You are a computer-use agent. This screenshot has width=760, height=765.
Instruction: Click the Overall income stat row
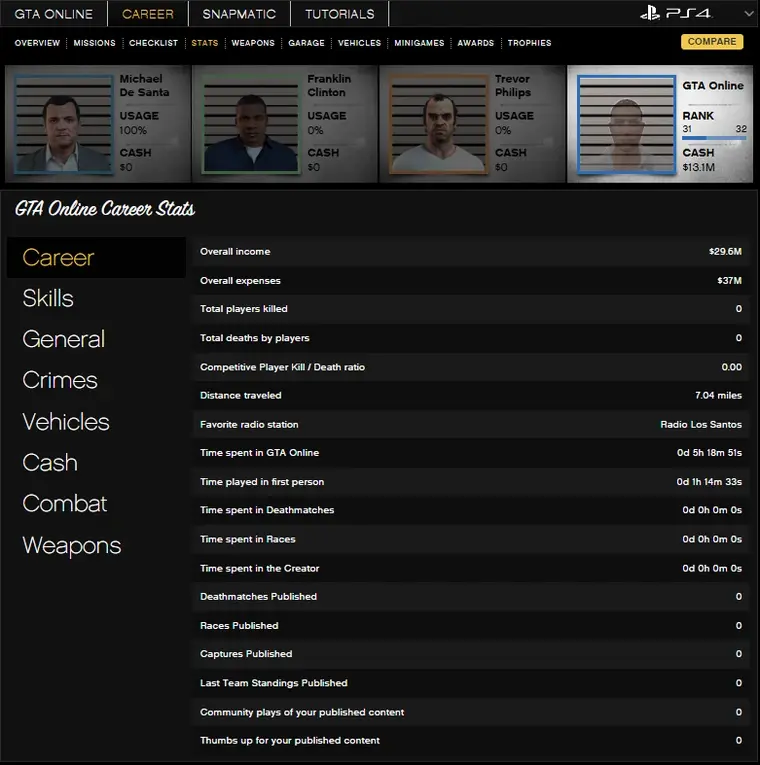tap(471, 252)
